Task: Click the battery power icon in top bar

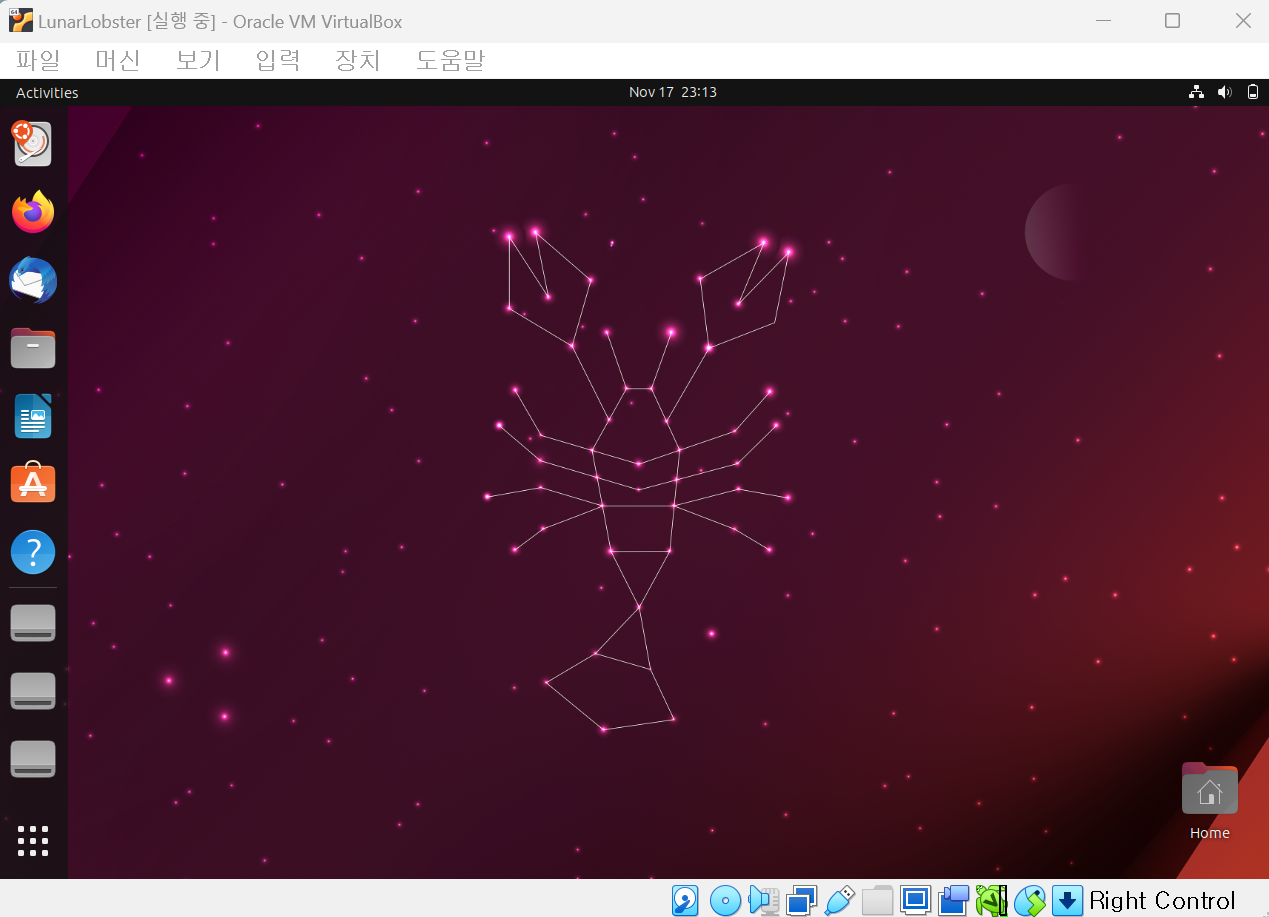Action: pyautogui.click(x=1253, y=92)
